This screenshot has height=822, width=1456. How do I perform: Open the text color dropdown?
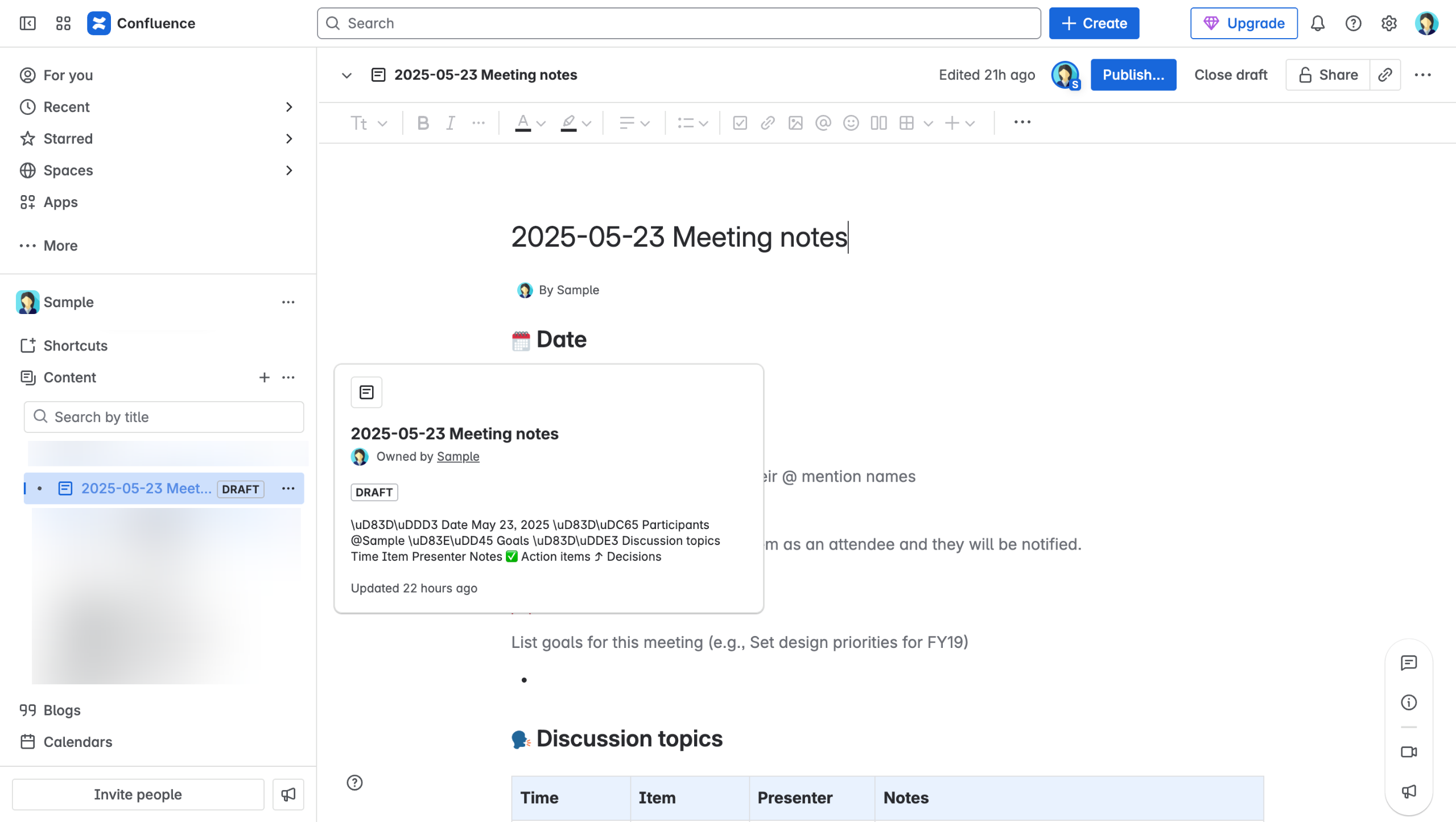[541, 123]
